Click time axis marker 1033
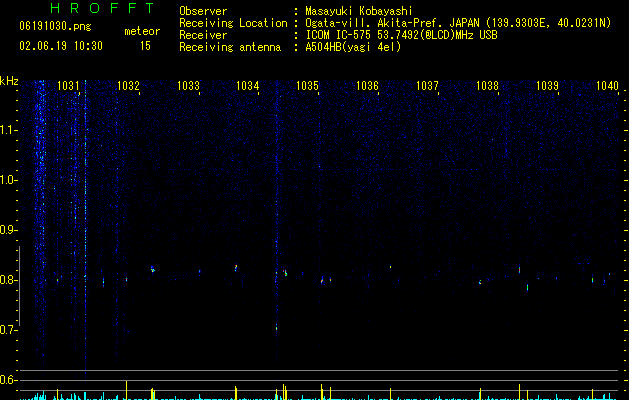629x400 pixels. pos(188,85)
